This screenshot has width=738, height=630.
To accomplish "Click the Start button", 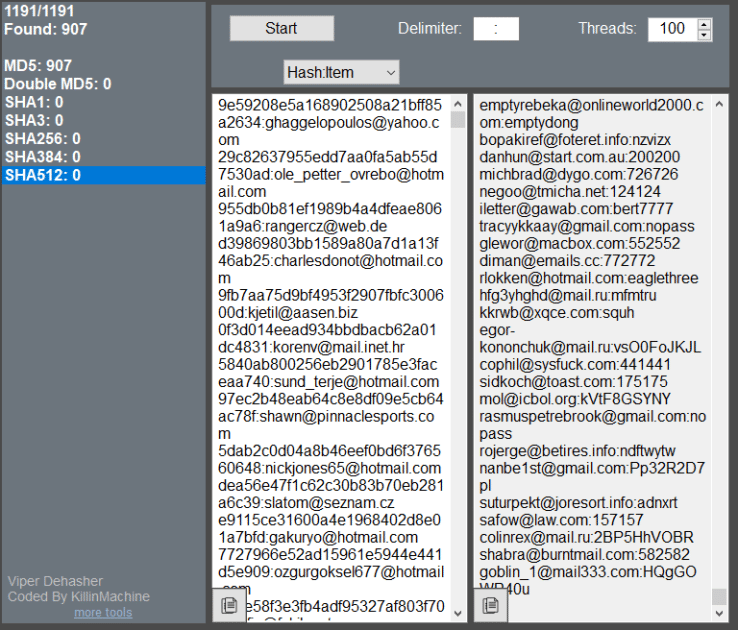I will (281, 28).
